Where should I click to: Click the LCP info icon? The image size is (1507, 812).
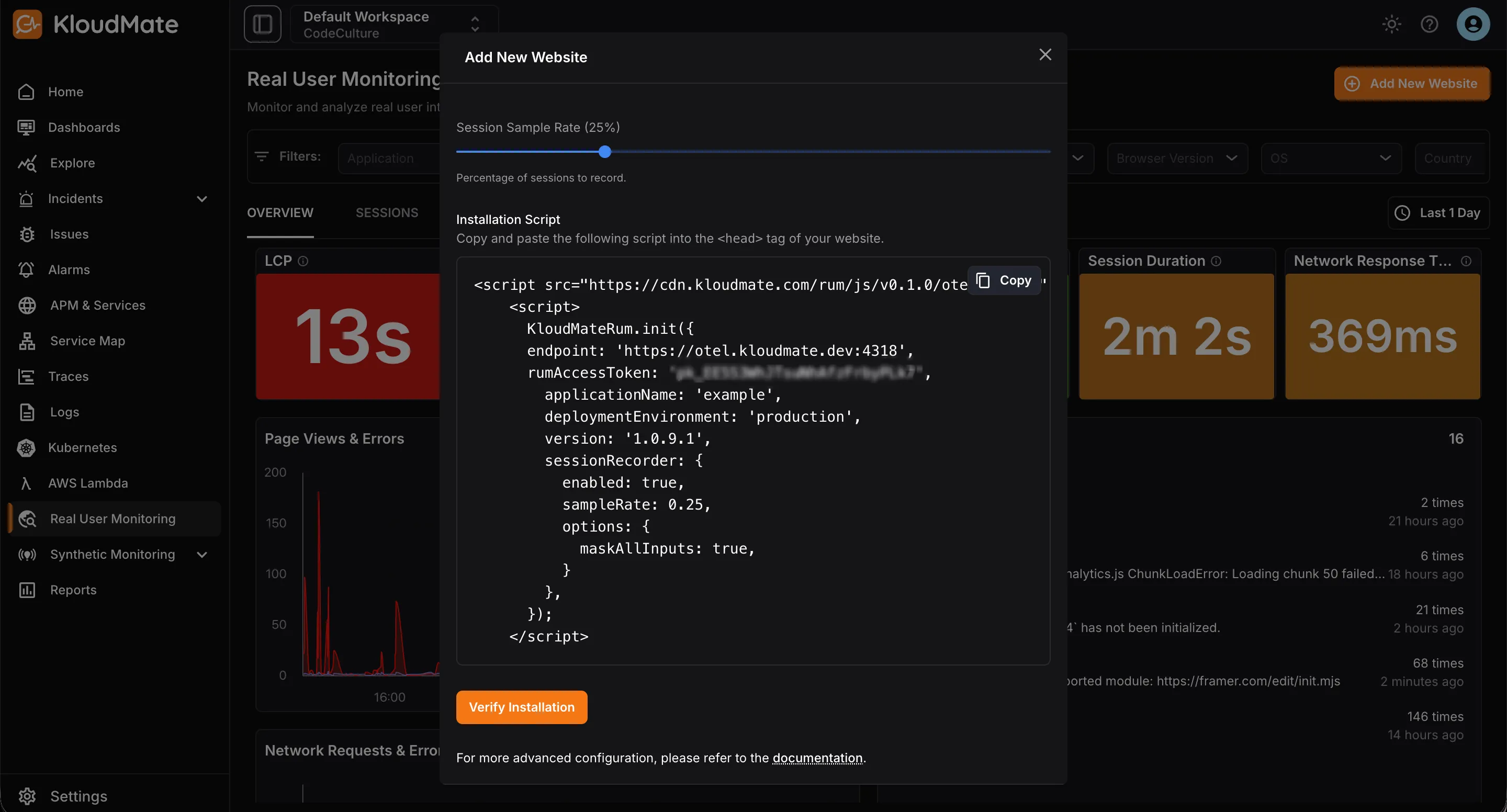(x=303, y=262)
